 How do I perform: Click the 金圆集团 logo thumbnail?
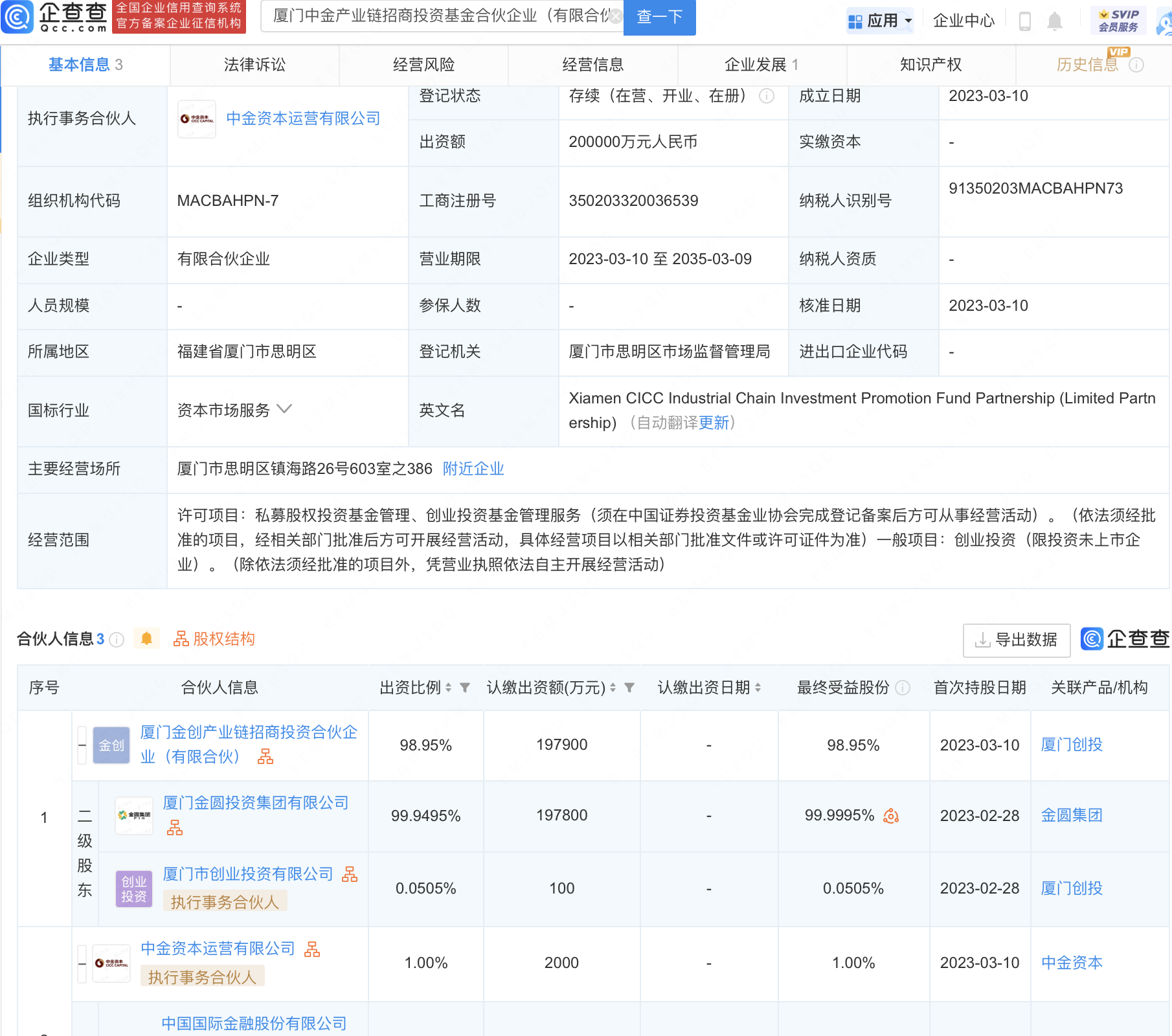[x=134, y=816]
